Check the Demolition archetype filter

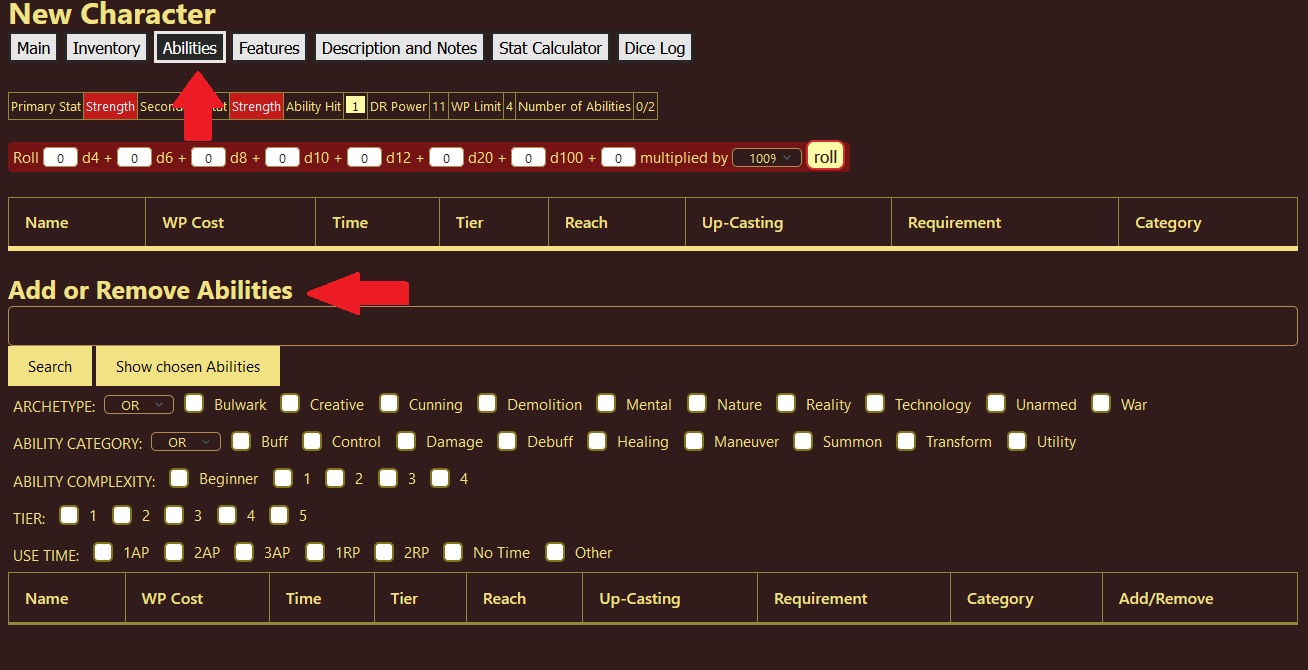coord(487,403)
